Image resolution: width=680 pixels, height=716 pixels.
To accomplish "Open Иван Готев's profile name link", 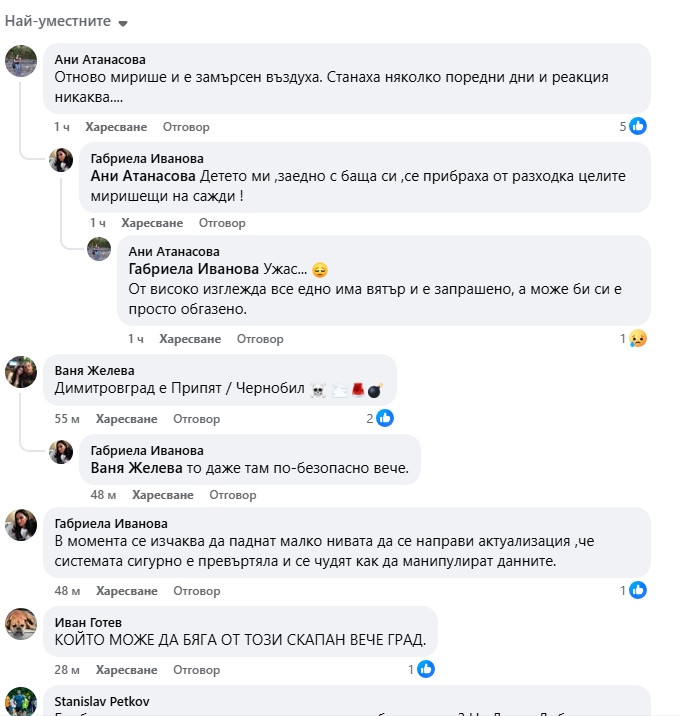I will (x=90, y=621).
